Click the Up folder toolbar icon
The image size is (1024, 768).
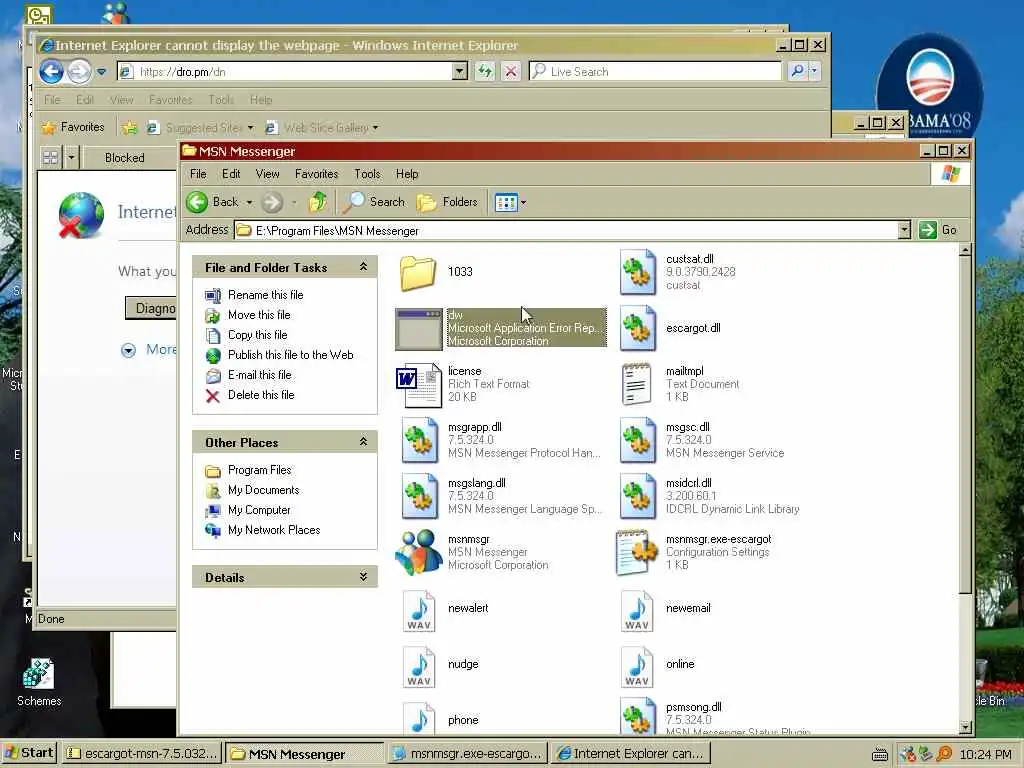(x=318, y=202)
